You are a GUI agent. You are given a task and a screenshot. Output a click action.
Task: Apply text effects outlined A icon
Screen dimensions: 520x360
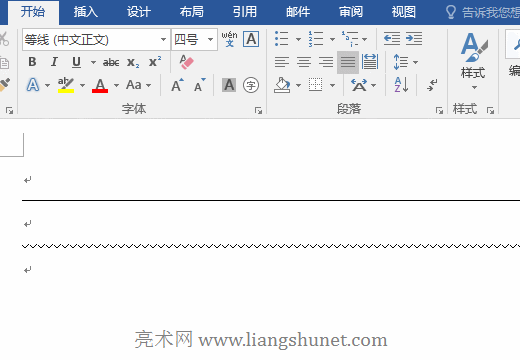[33, 85]
